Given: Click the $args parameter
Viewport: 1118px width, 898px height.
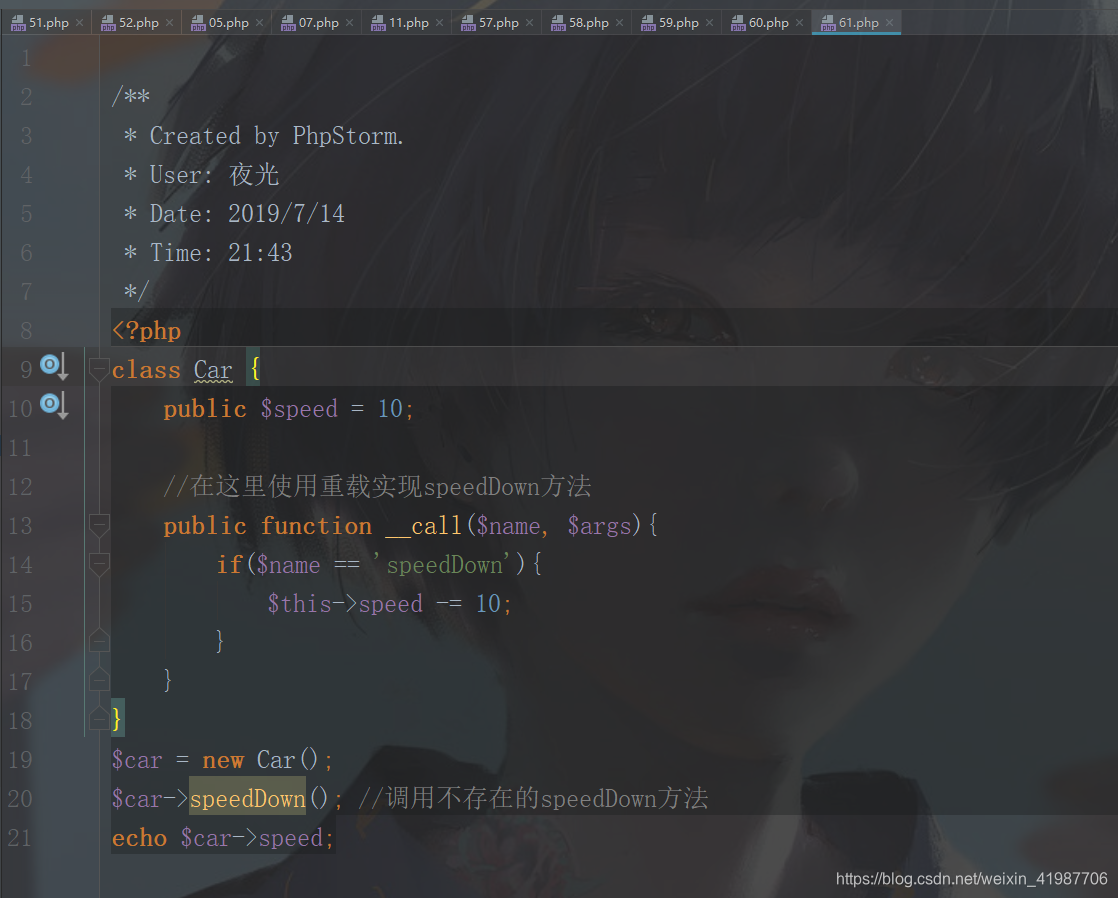Looking at the screenshot, I should coord(600,526).
